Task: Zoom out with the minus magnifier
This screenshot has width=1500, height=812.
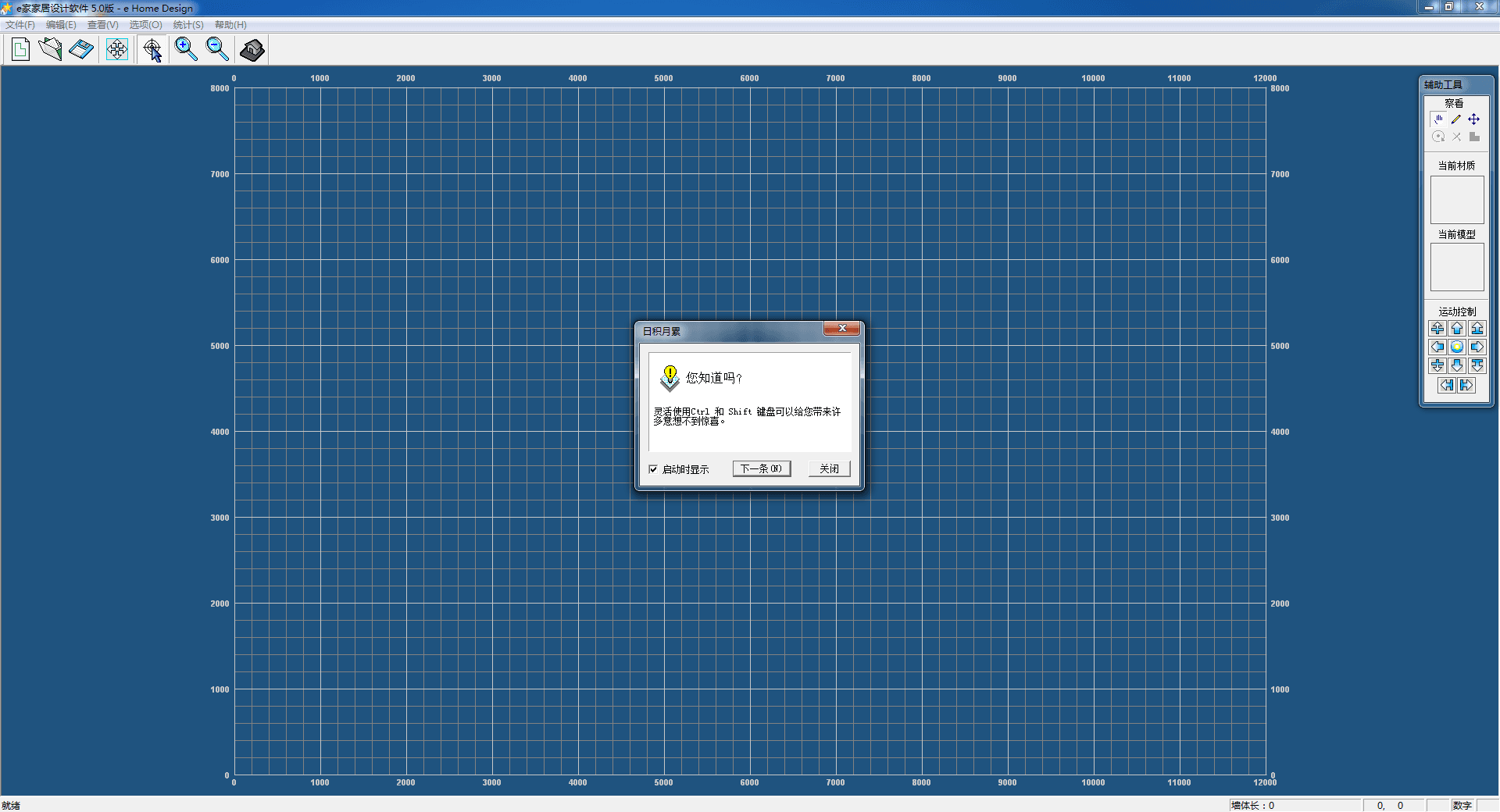Action: [217, 50]
